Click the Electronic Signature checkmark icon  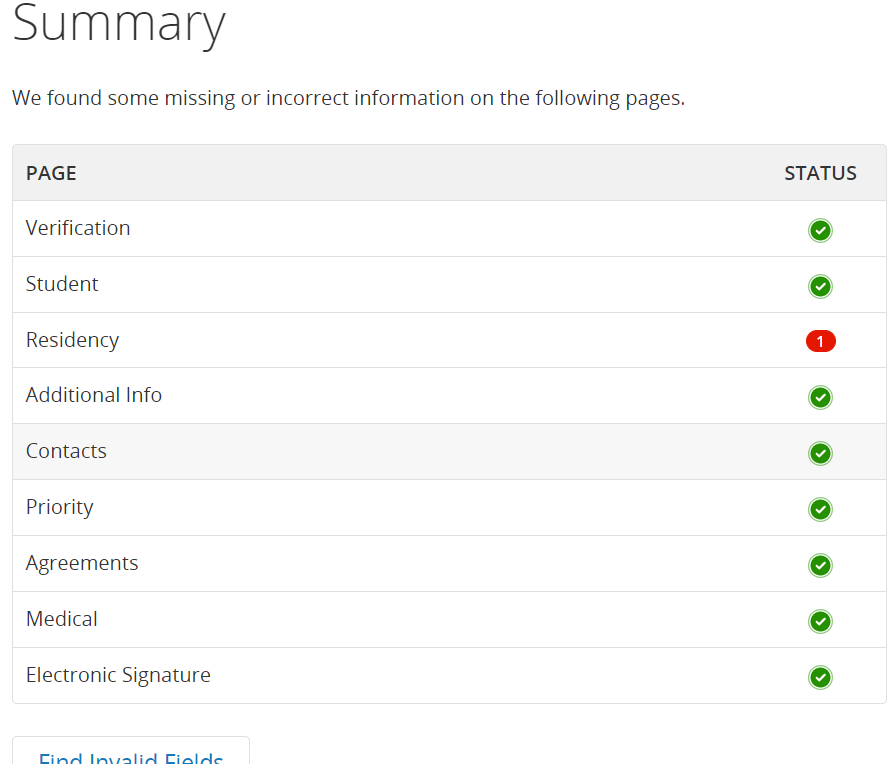tap(820, 678)
